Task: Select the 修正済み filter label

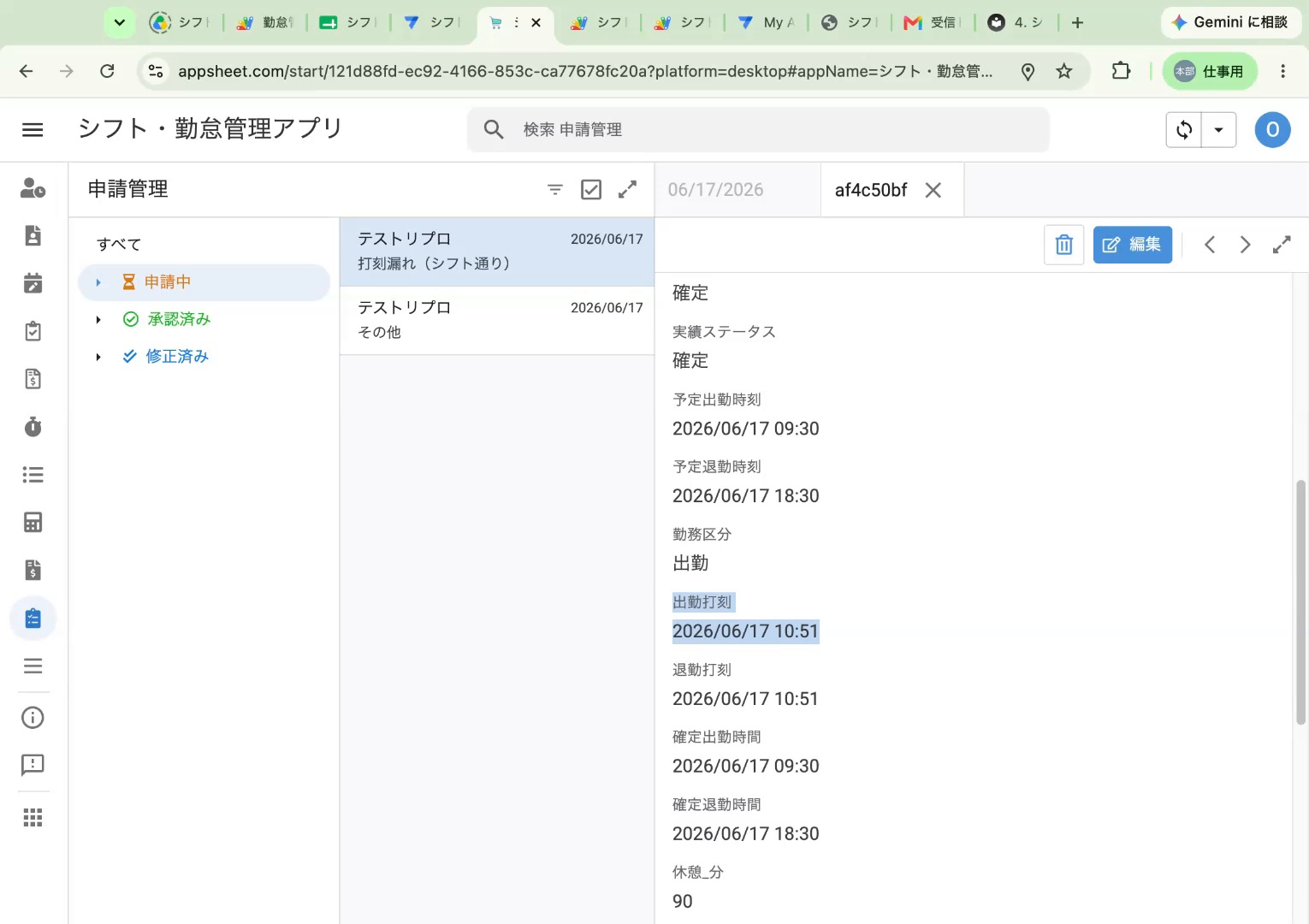Action: (x=177, y=356)
